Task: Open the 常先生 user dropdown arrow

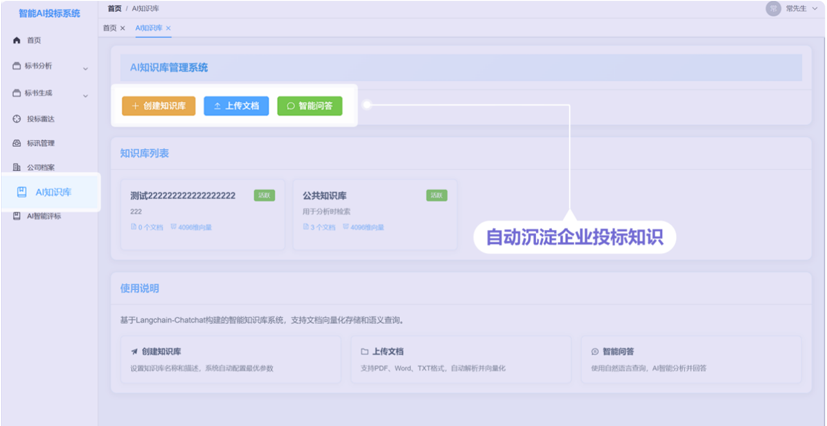Action: pos(815,9)
